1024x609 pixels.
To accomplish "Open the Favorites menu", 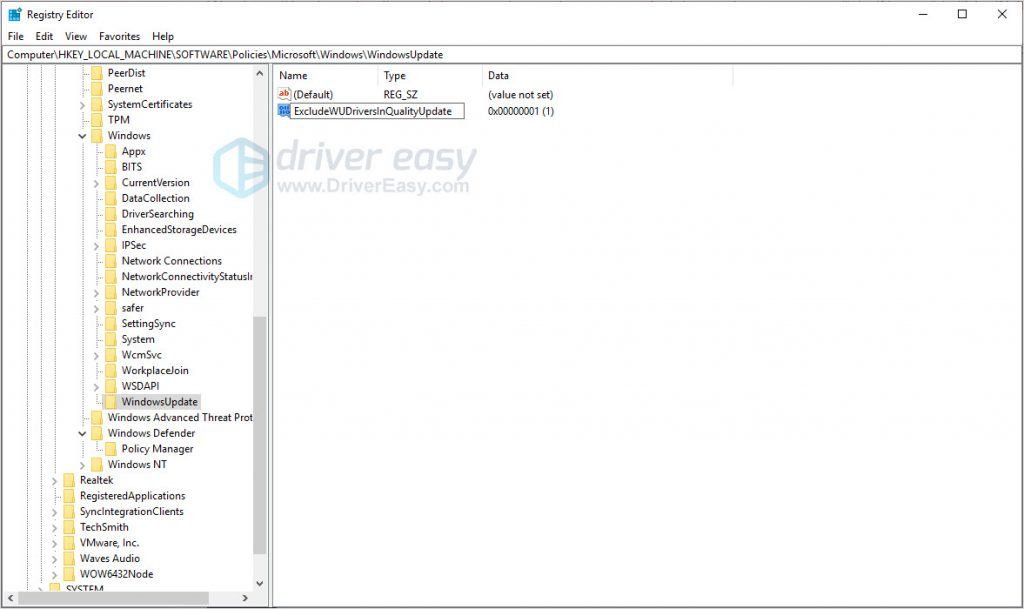I will tap(119, 36).
